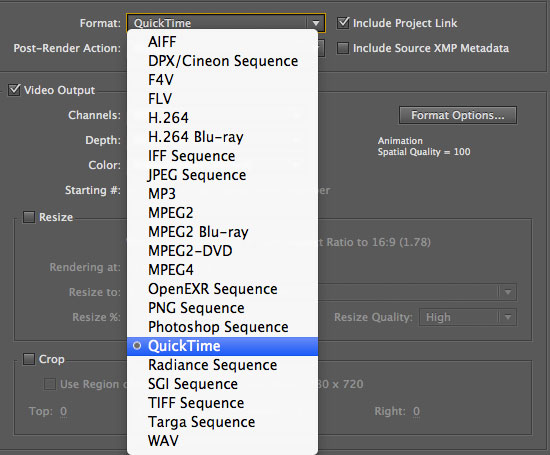Enable Include Source XMP Metadata
This screenshot has height=455, width=550.
click(x=343, y=48)
